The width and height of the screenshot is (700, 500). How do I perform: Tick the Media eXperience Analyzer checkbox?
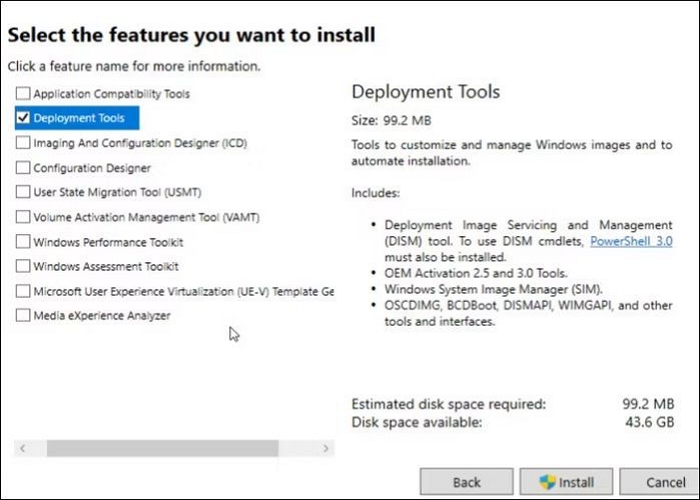pos(23,316)
